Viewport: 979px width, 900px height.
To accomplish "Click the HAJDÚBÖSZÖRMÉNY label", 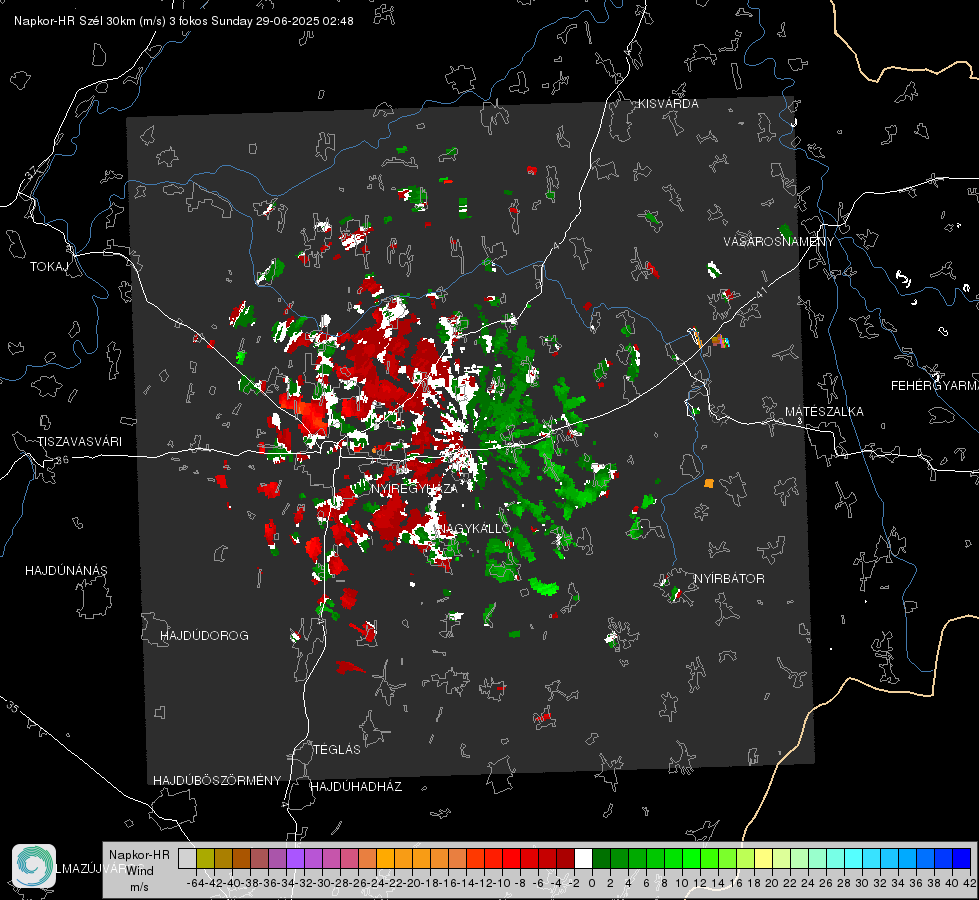I will click(x=217, y=781).
